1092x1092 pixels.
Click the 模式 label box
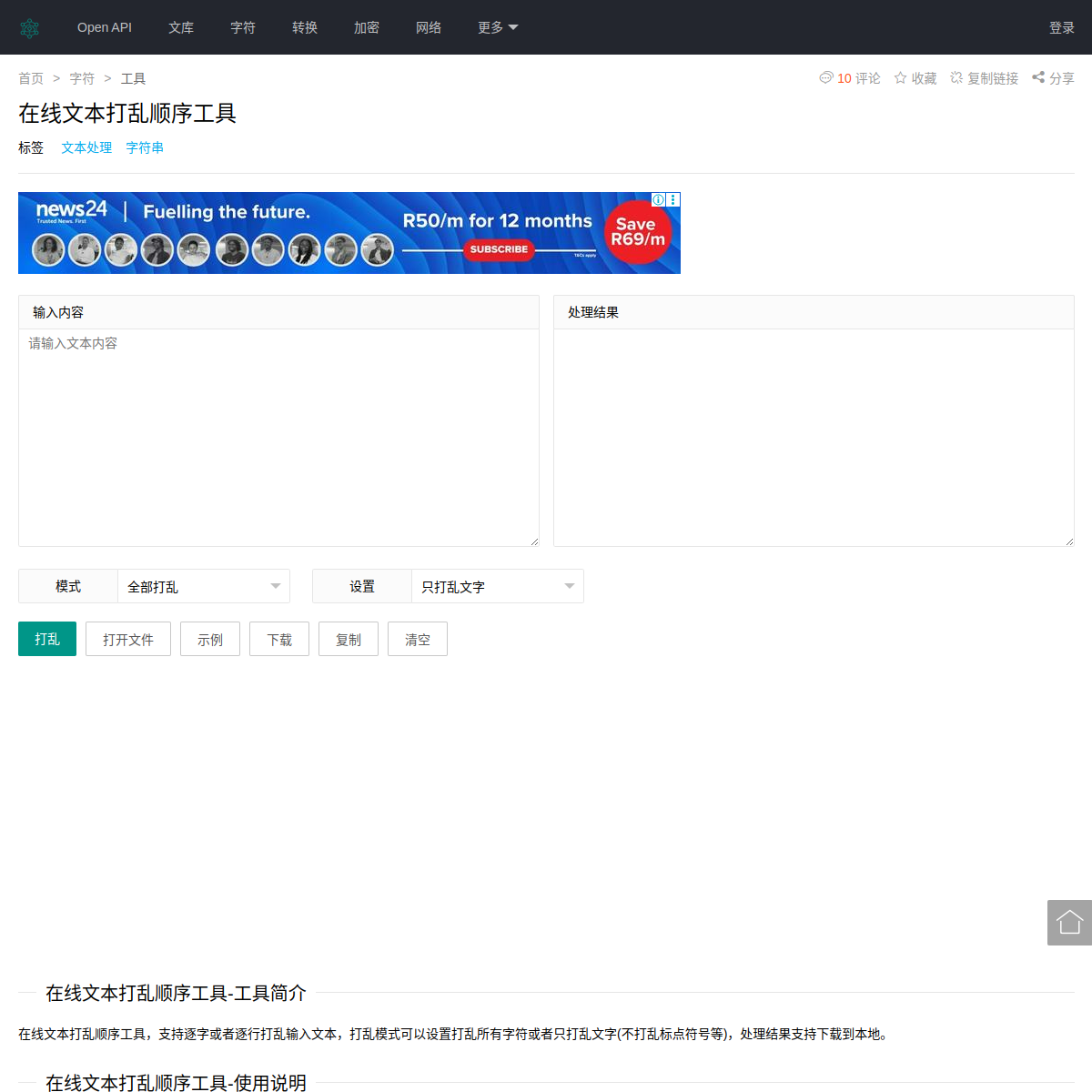[x=68, y=586]
